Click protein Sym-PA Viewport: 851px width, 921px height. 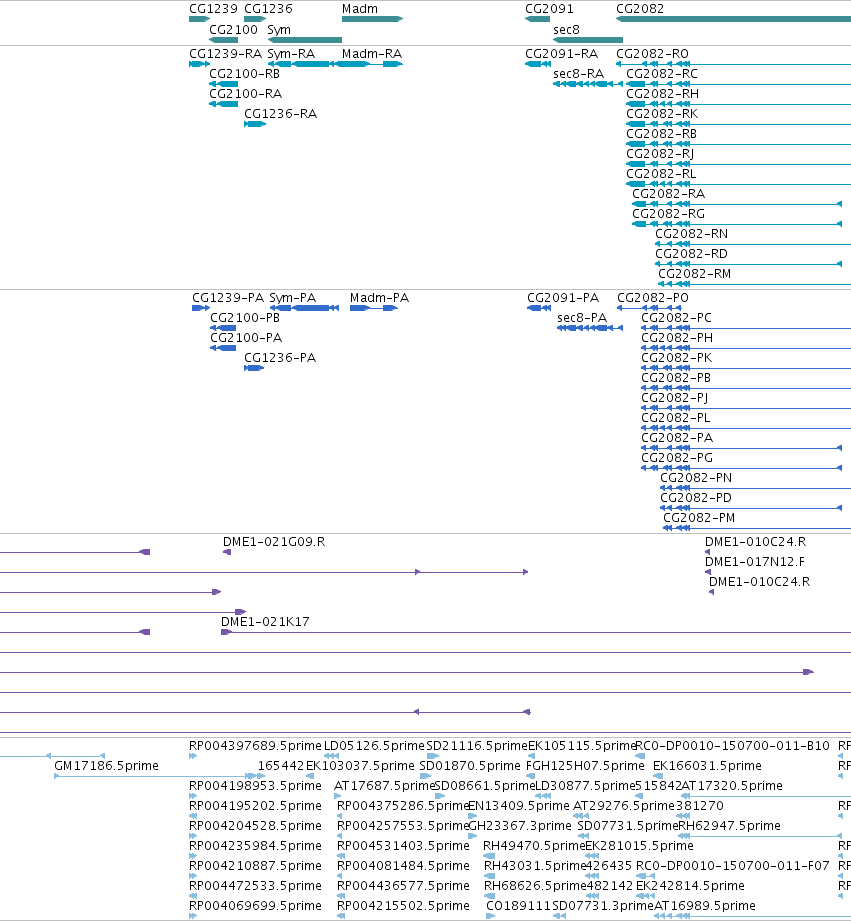point(292,298)
